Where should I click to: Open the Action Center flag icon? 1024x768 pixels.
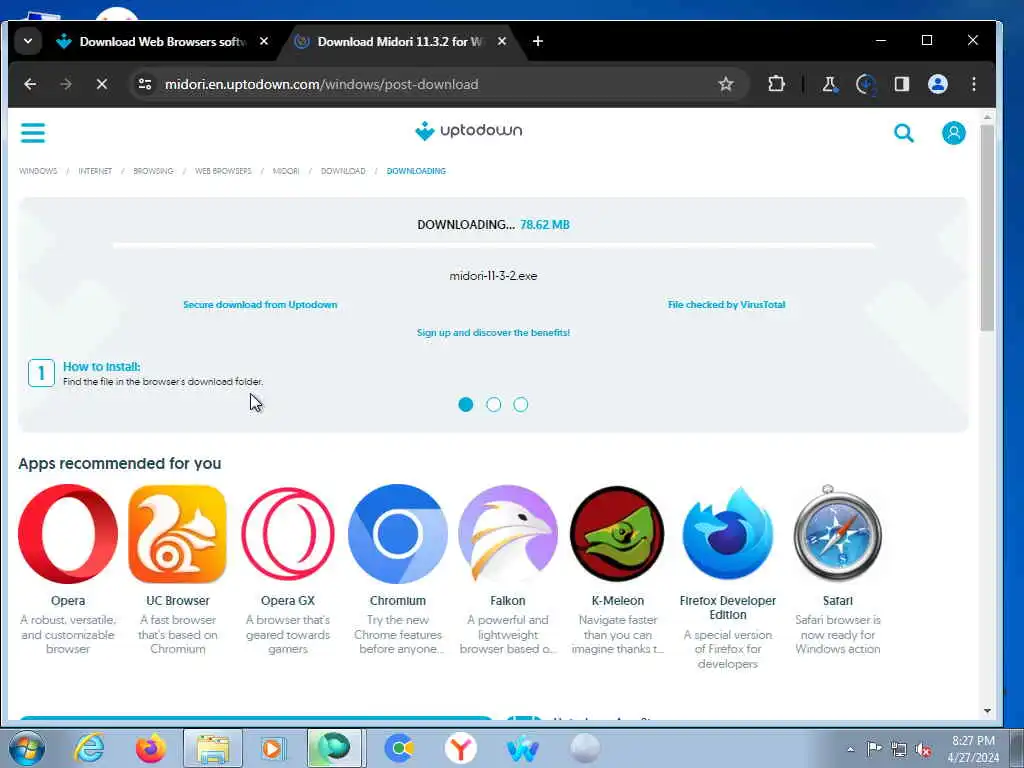[874, 748]
